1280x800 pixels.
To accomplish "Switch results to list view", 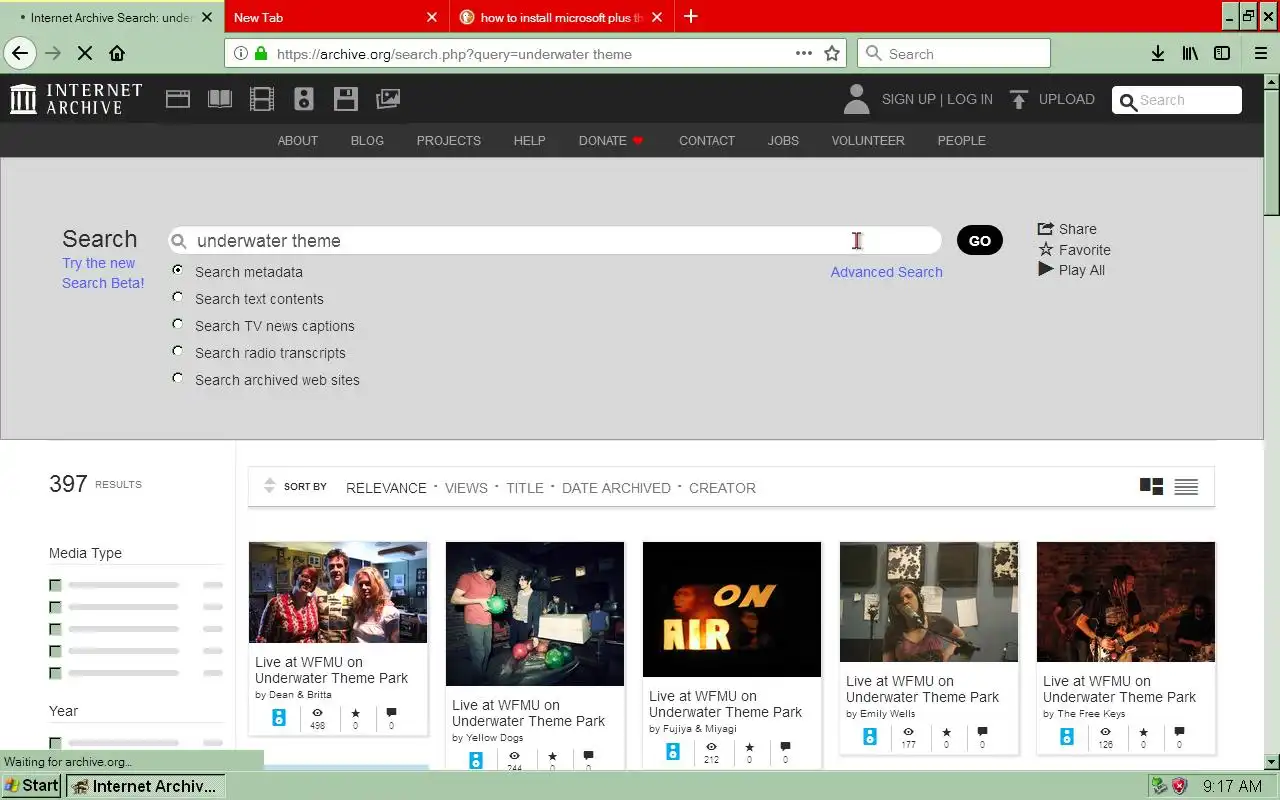I will (1186, 487).
